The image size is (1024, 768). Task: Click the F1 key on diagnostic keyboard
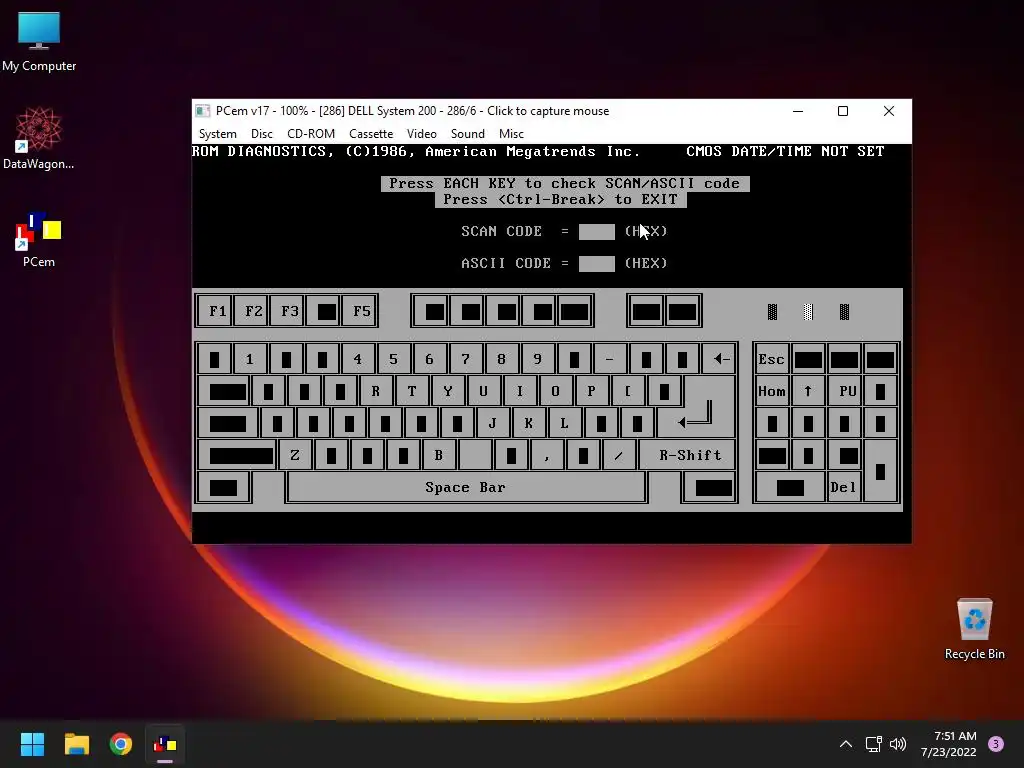(217, 311)
